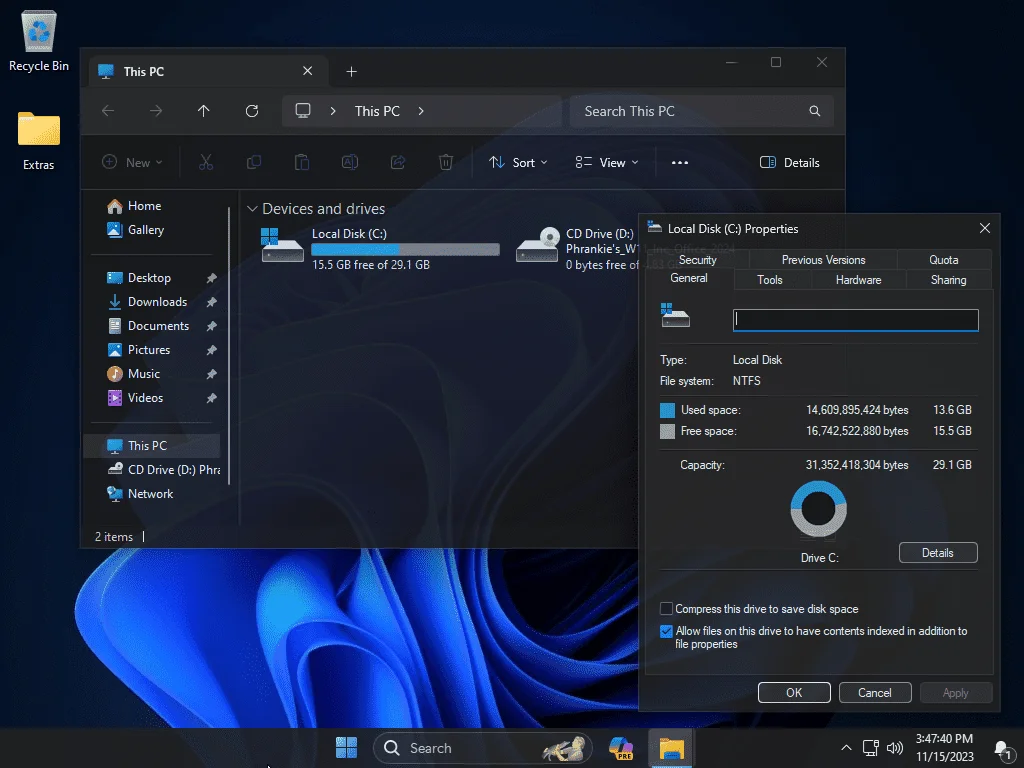Collapse the Devices and drives group
Image resolution: width=1024 pixels, height=768 pixels.
coord(252,209)
